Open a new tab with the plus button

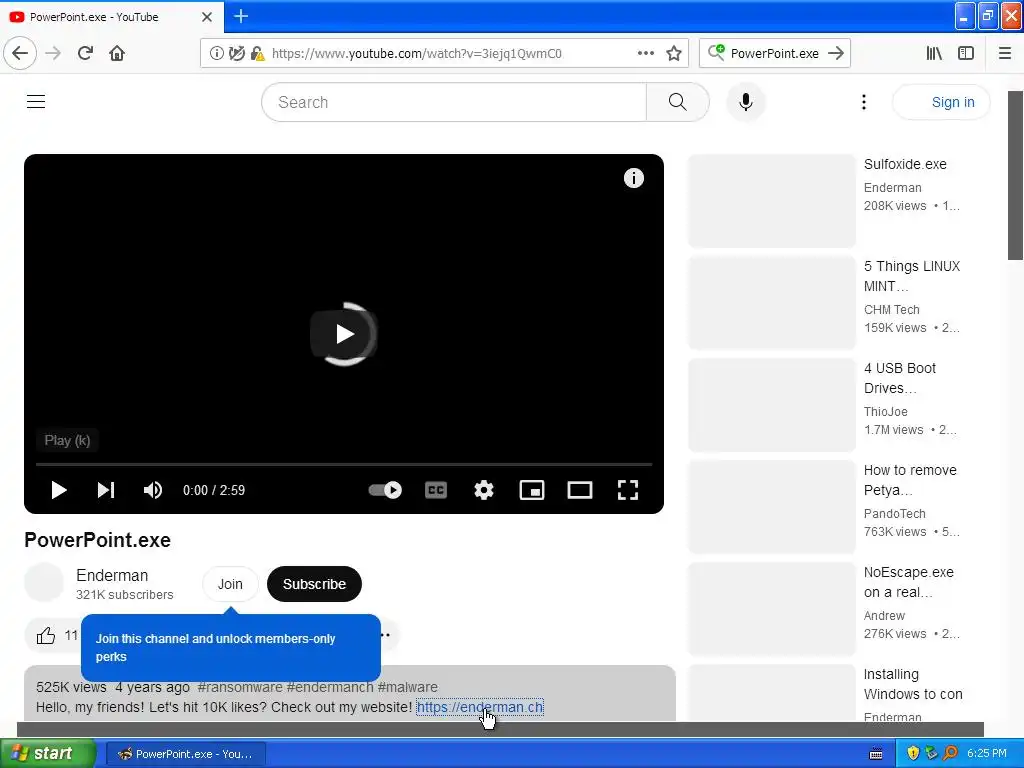coord(241,16)
